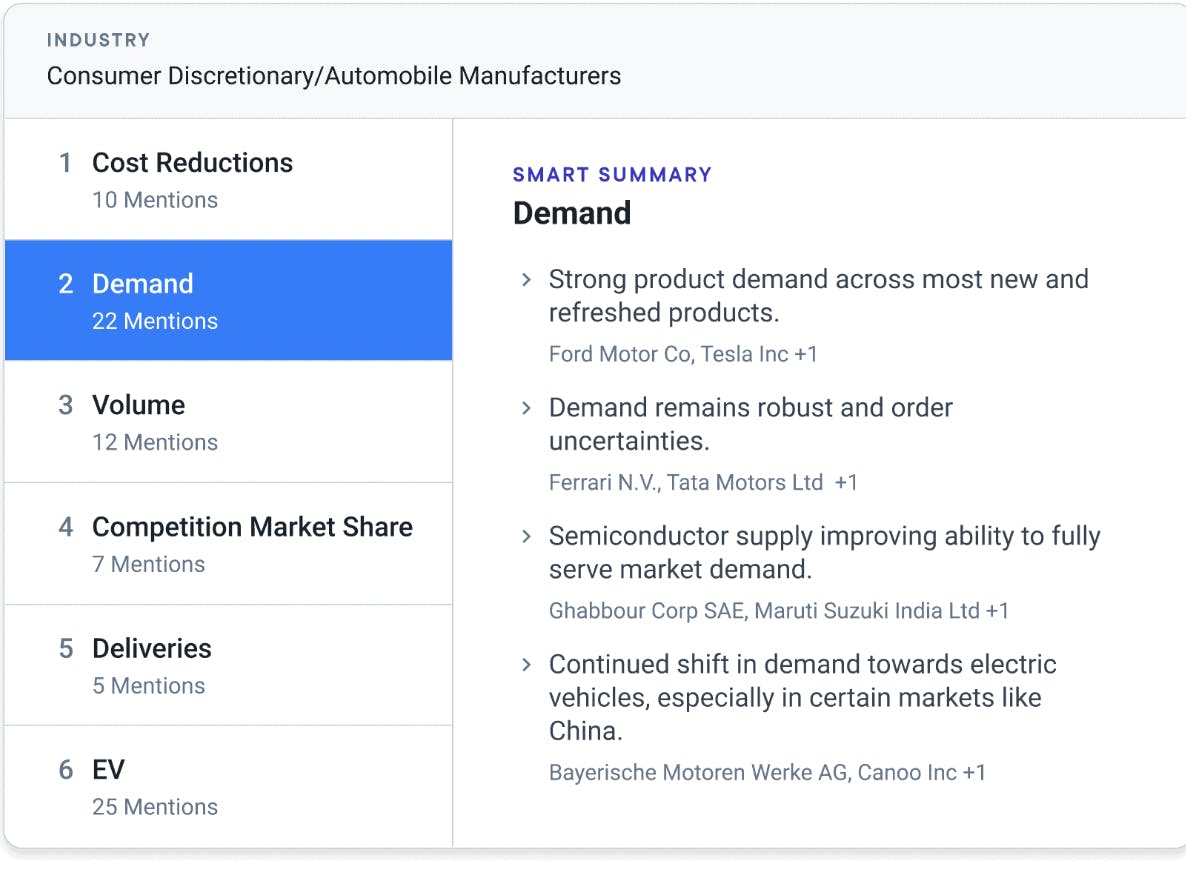This screenshot has height=886, width=1186.
Task: Open the Deliveries topic
Action: [228, 665]
